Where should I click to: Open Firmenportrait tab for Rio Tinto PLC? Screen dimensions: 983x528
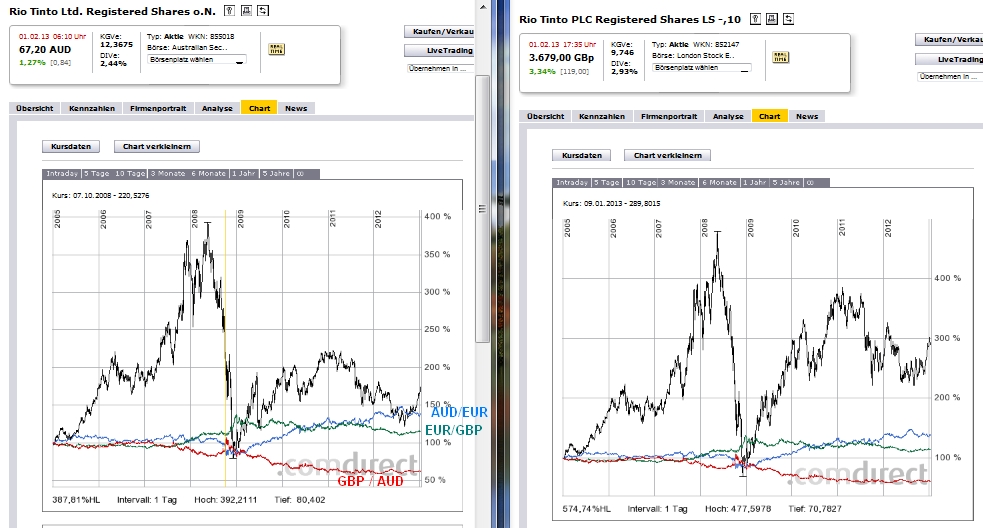[x=669, y=117]
